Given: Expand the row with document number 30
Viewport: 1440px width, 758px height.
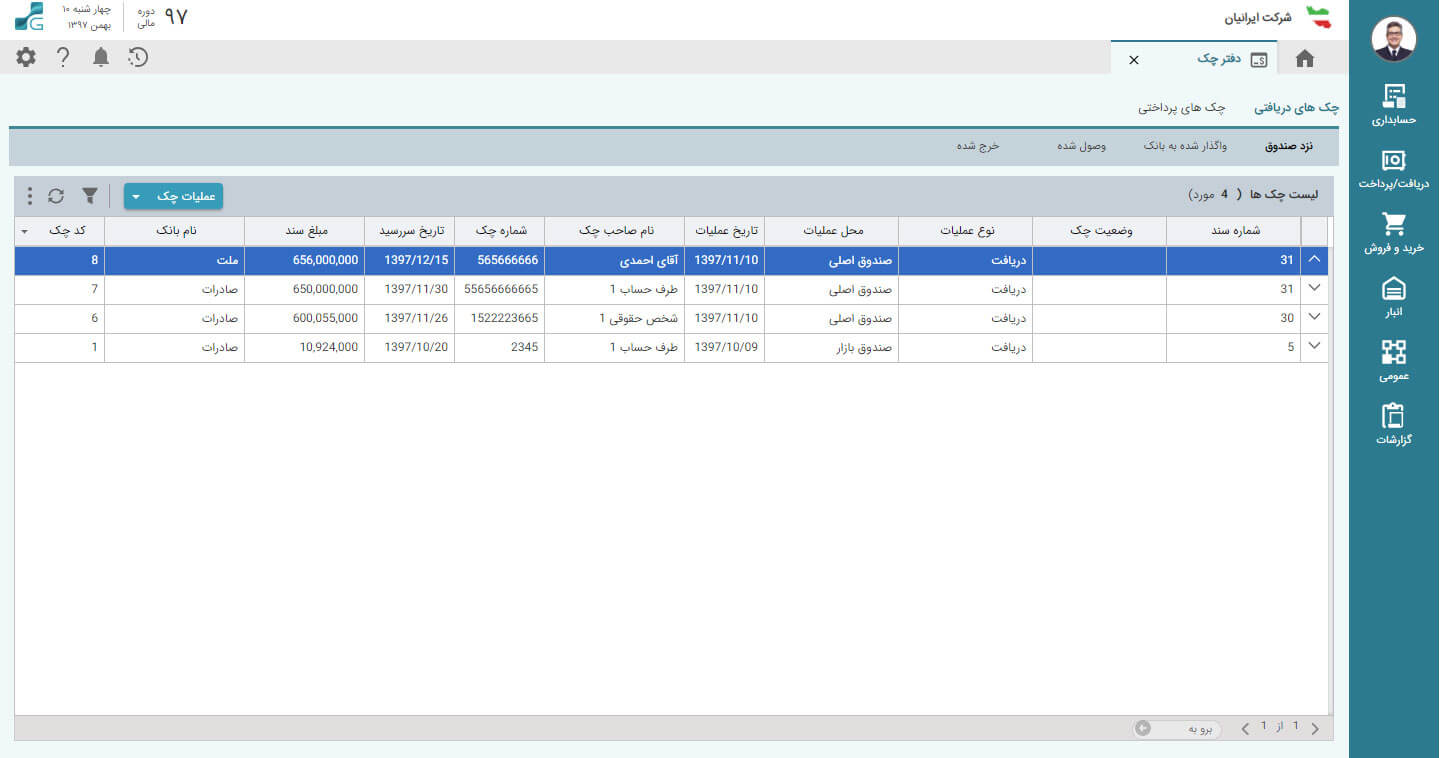Looking at the screenshot, I should point(1314,318).
